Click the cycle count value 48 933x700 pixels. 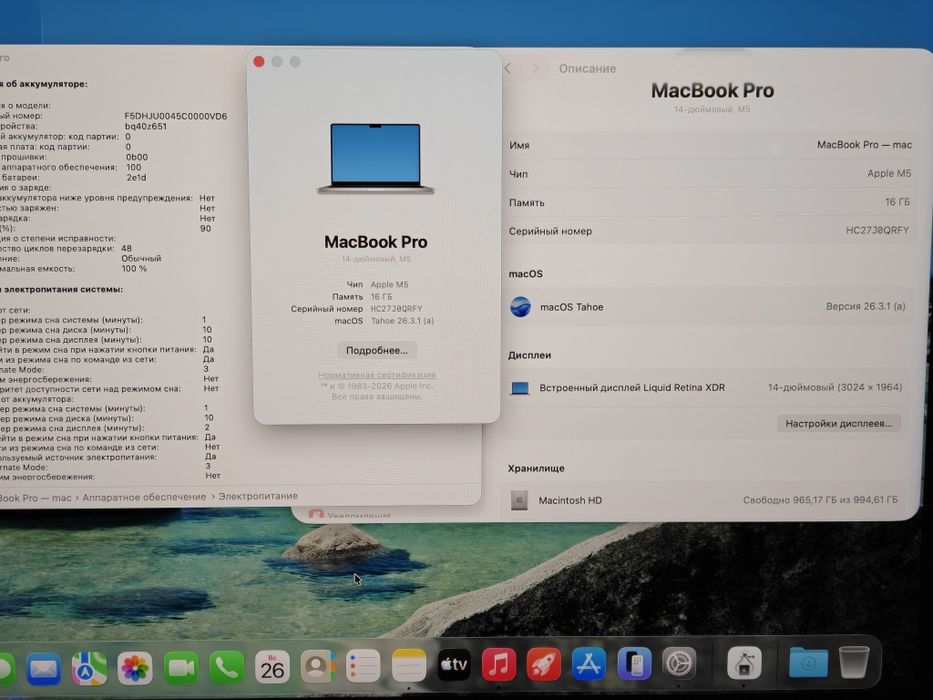[x=126, y=248]
